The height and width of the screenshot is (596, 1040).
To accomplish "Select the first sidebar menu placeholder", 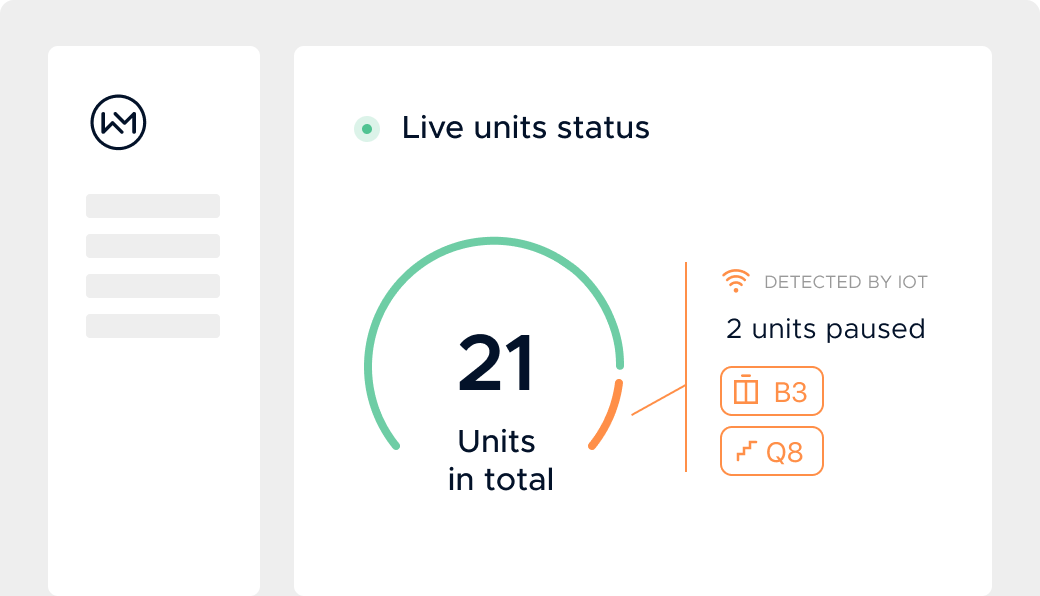I will pos(153,206).
